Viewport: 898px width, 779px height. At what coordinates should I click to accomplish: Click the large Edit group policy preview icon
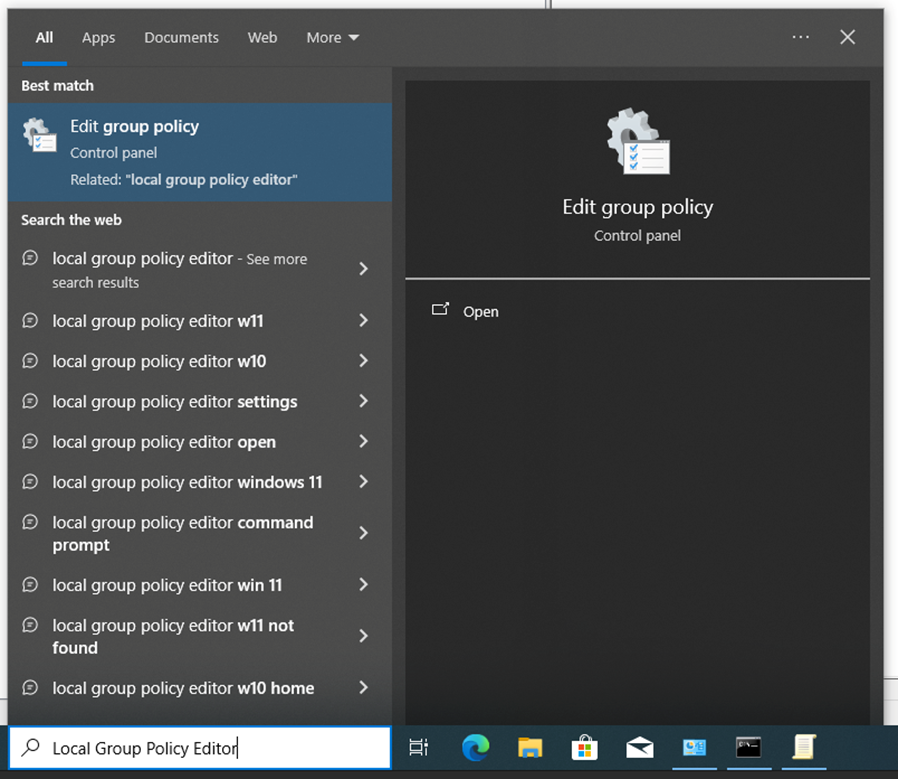click(637, 141)
